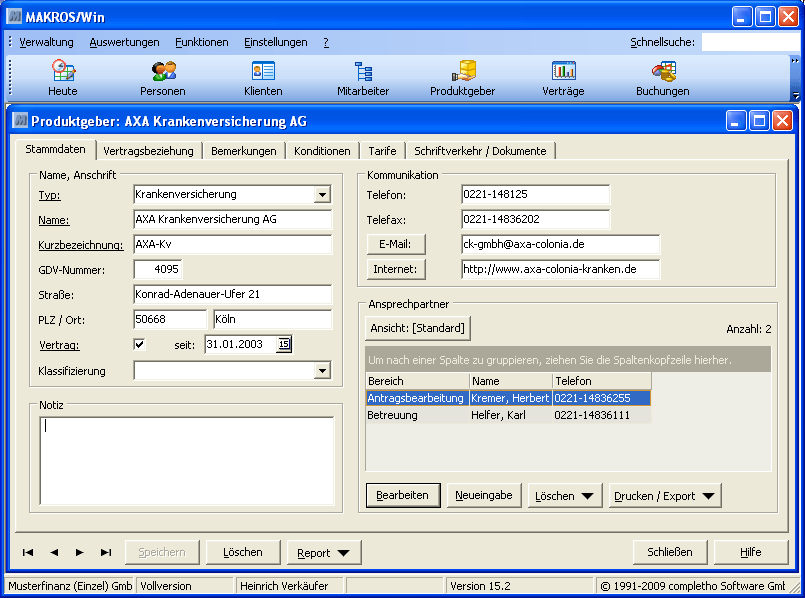Switch to the Konditionen tab
Image resolution: width=805 pixels, height=598 pixels.
coord(322,151)
